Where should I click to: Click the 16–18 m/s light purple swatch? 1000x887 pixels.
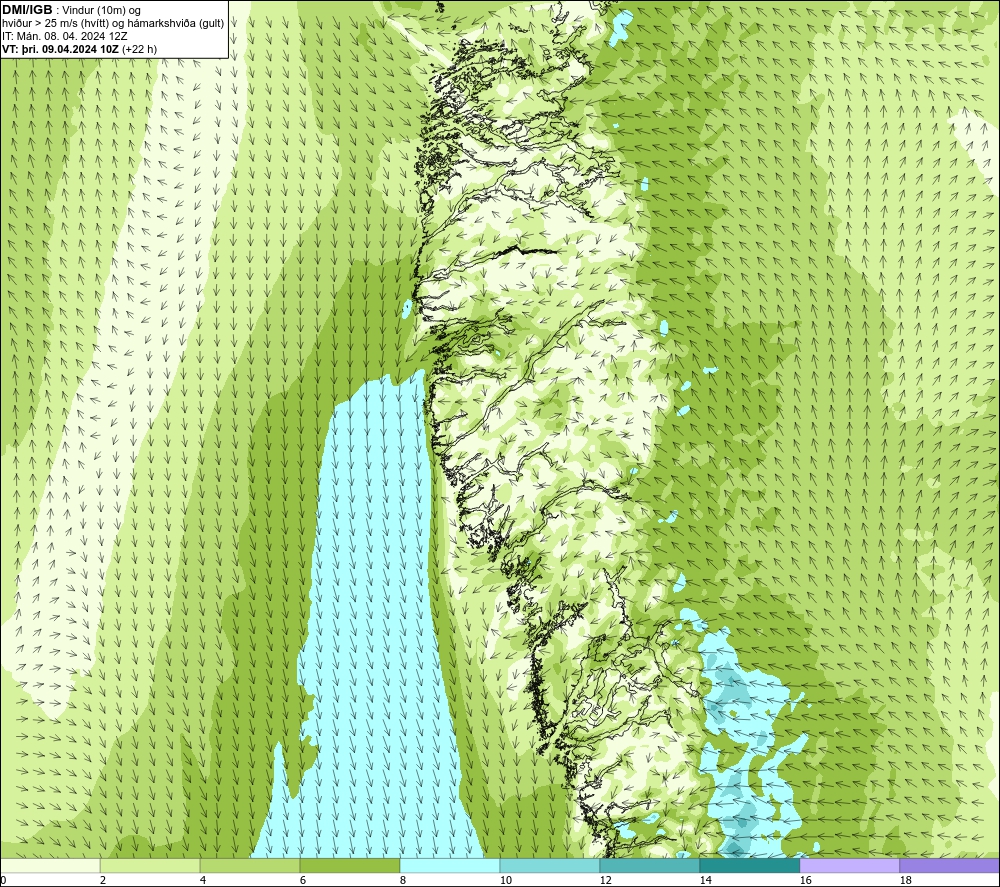pyautogui.click(x=849, y=865)
